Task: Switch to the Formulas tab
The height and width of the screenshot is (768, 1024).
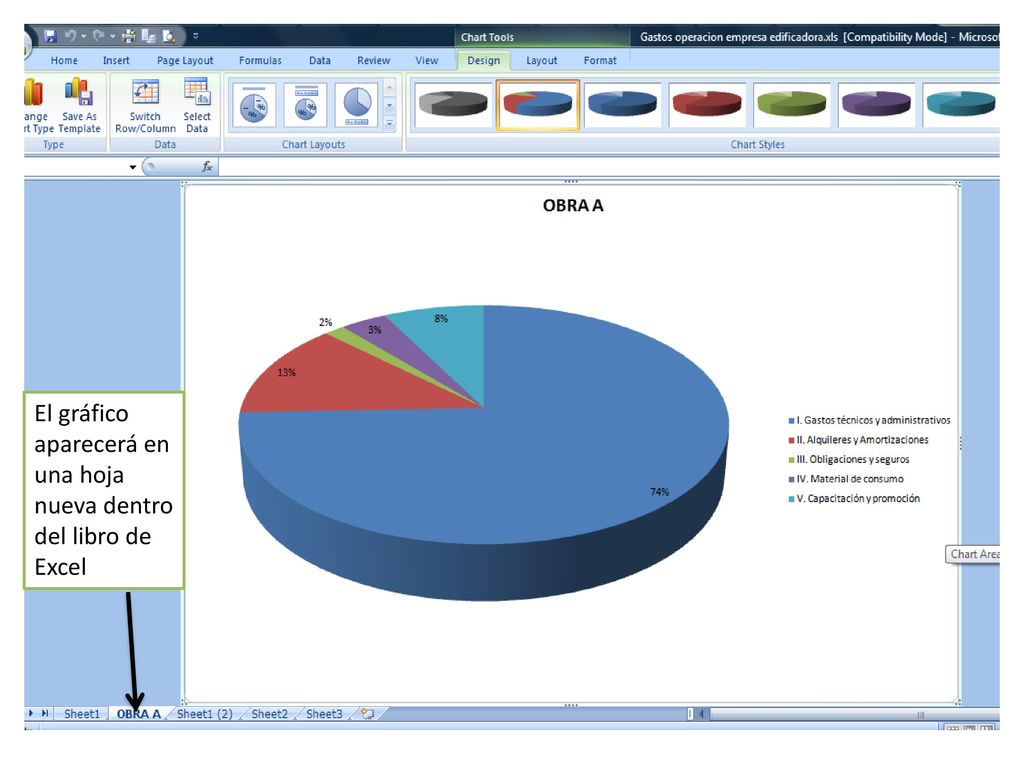Action: pos(260,60)
